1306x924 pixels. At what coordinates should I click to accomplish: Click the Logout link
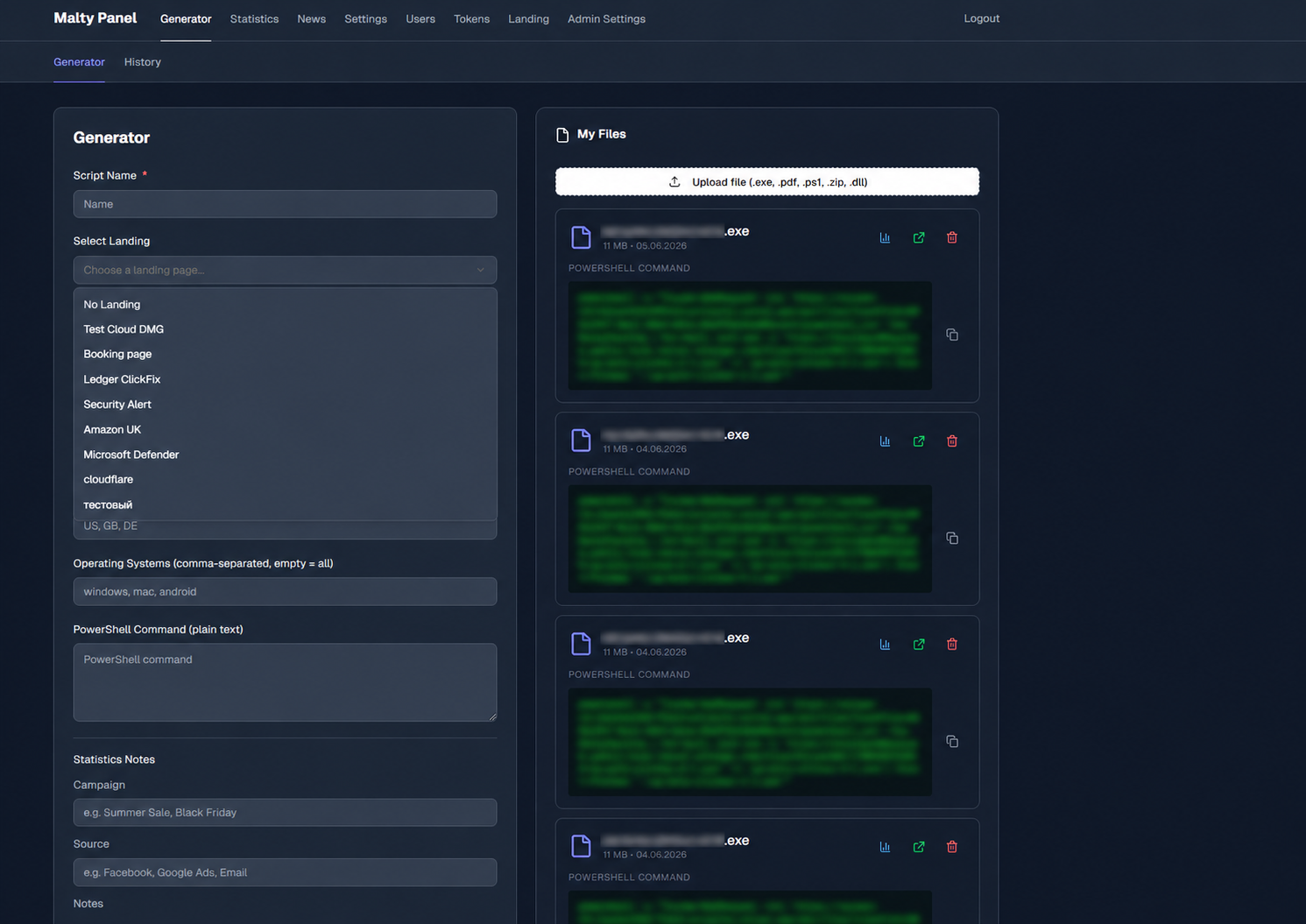coord(982,18)
